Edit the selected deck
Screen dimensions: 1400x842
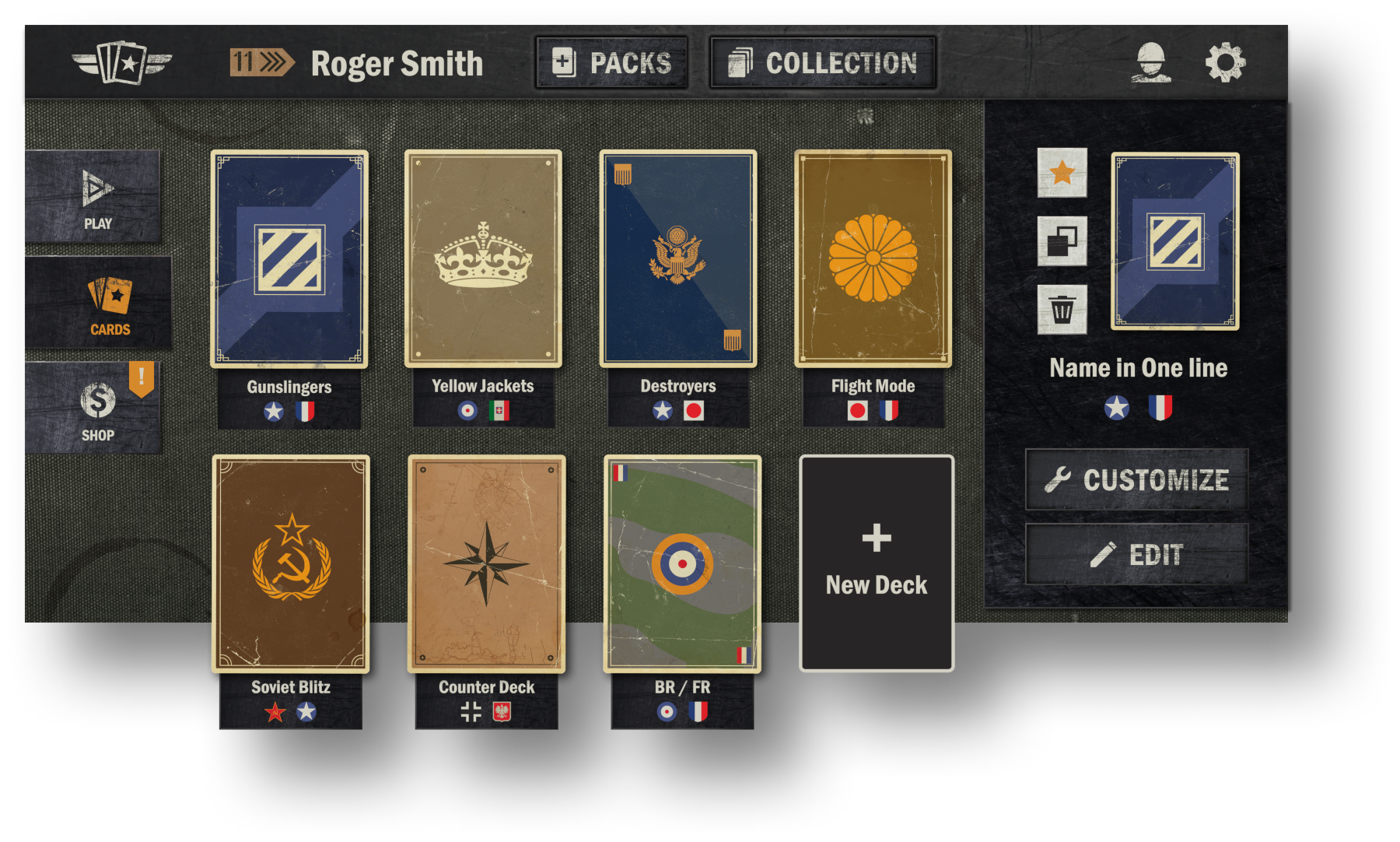[1137, 554]
